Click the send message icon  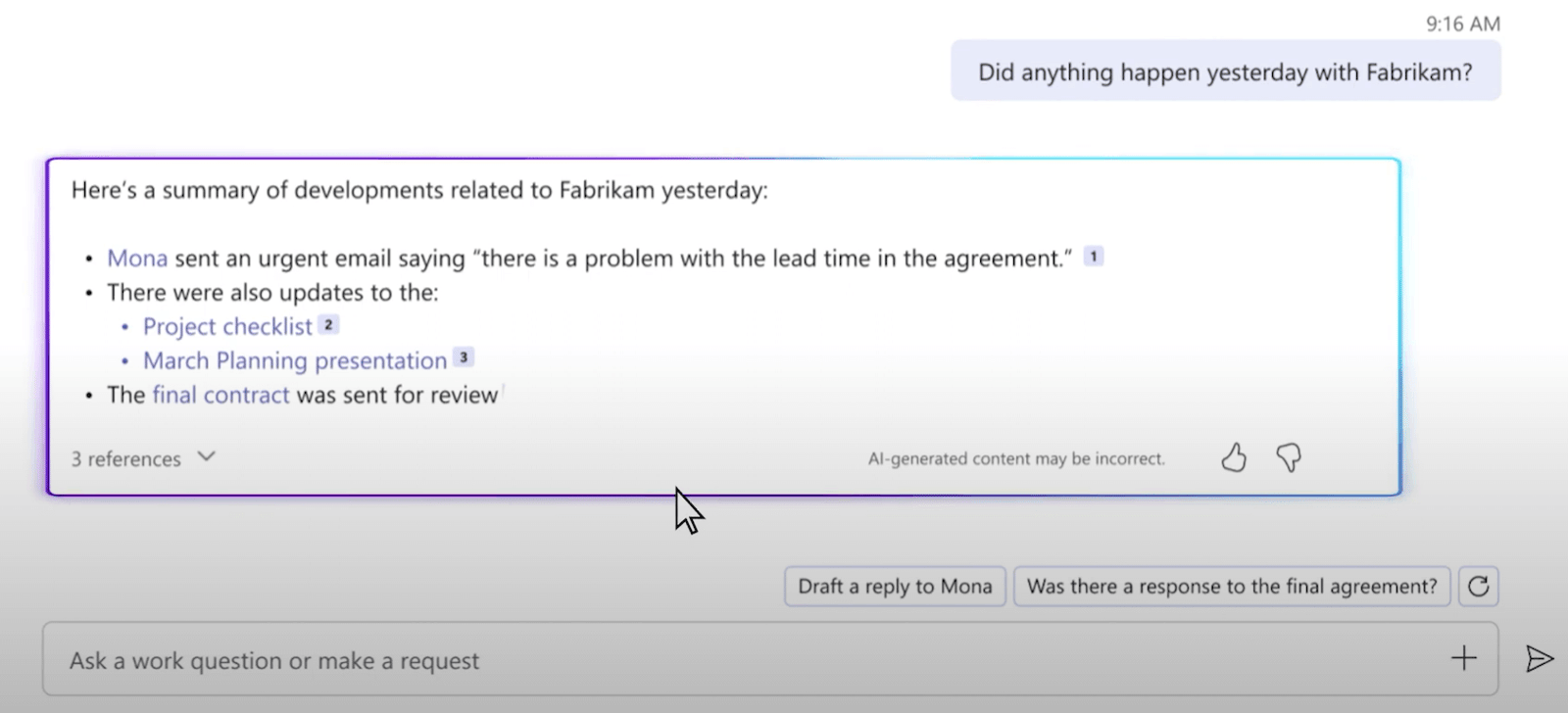[1540, 658]
